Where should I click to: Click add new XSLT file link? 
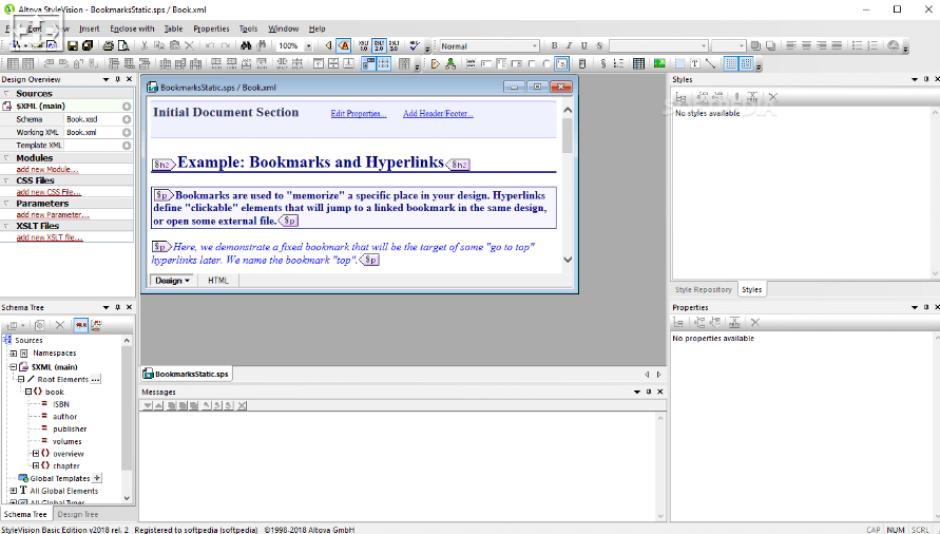coord(50,237)
